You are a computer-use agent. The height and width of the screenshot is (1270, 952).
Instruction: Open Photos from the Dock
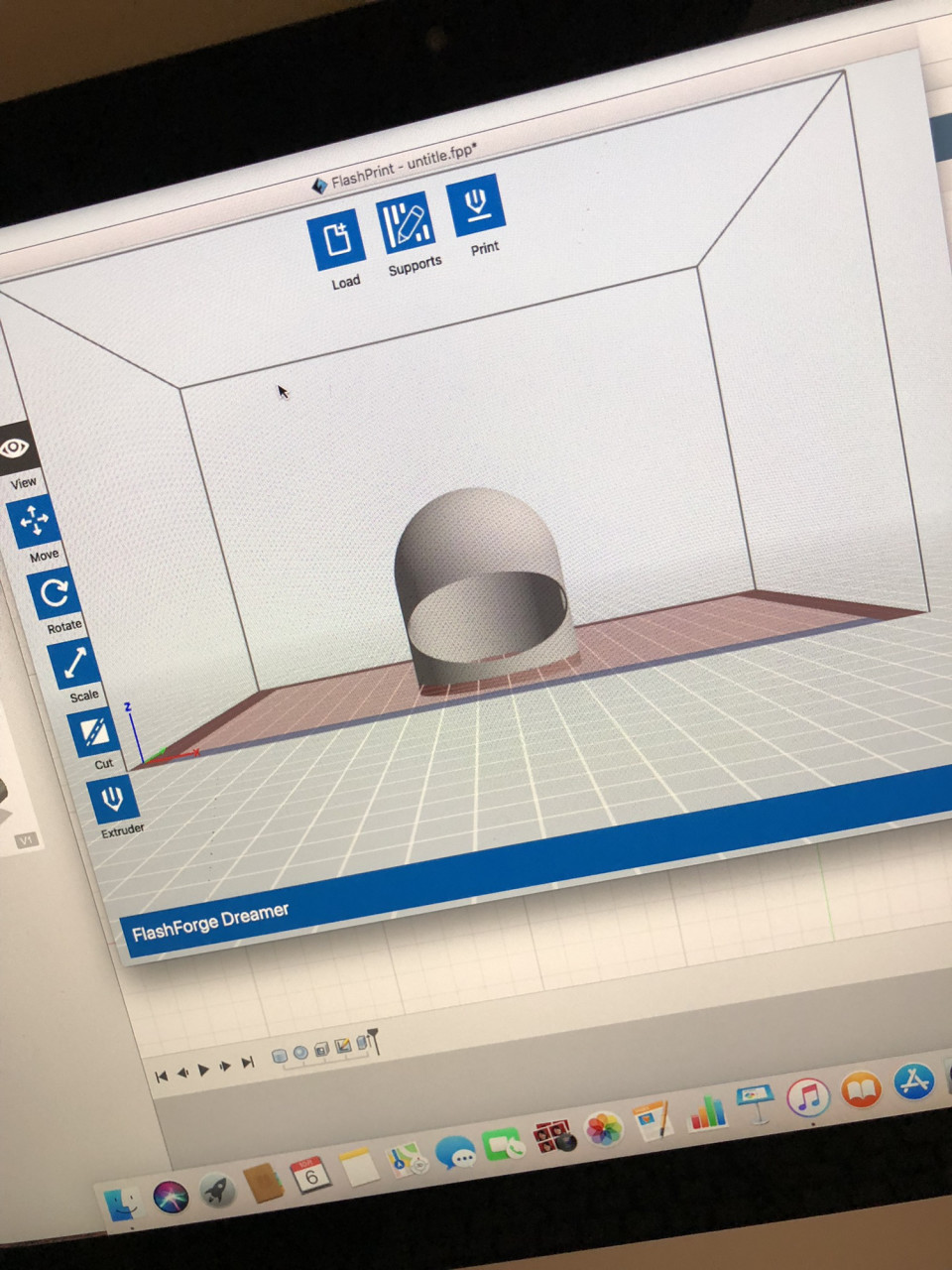coord(604,1129)
